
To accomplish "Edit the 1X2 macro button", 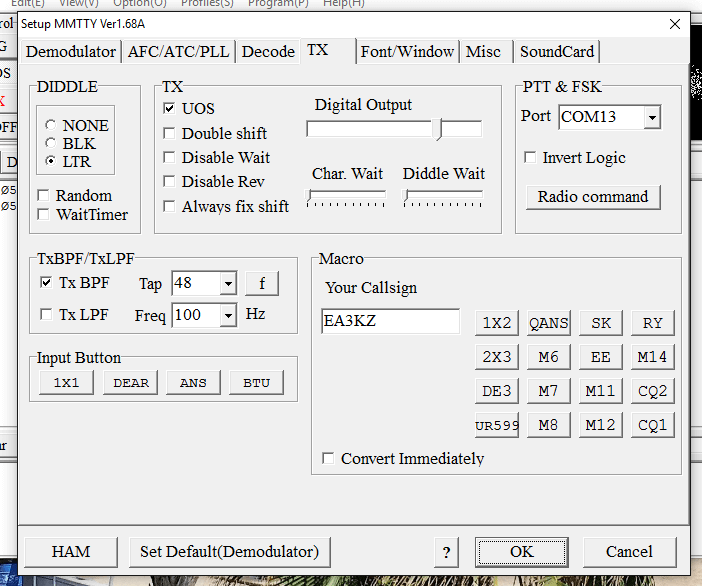I will coord(497,323).
